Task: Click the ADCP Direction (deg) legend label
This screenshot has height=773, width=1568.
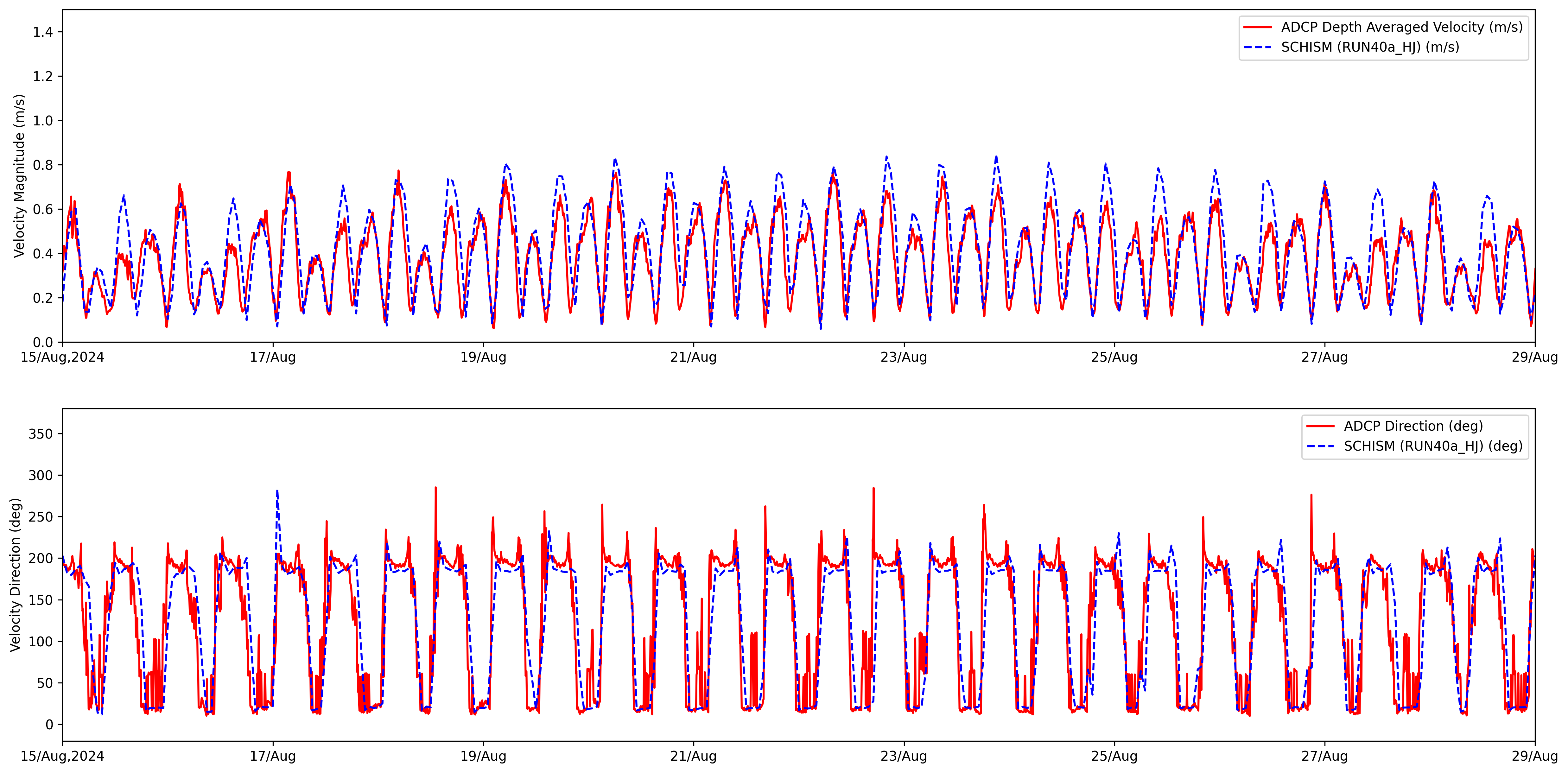Action: pos(1413,426)
